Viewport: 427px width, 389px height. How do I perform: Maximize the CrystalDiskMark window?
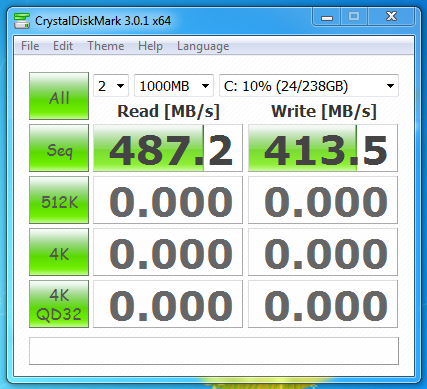(354, 16)
